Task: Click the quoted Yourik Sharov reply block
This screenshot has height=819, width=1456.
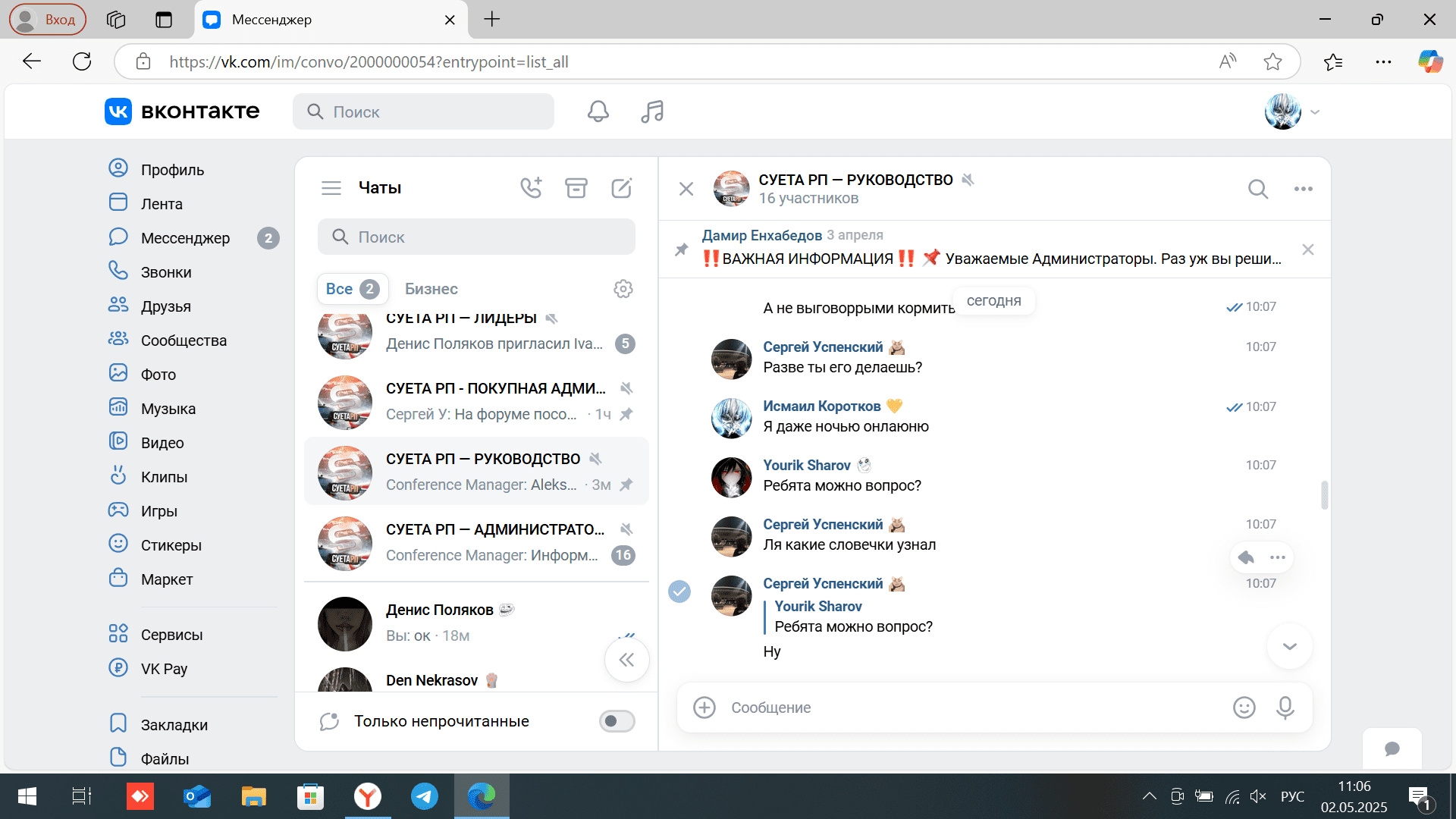Action: point(849,617)
